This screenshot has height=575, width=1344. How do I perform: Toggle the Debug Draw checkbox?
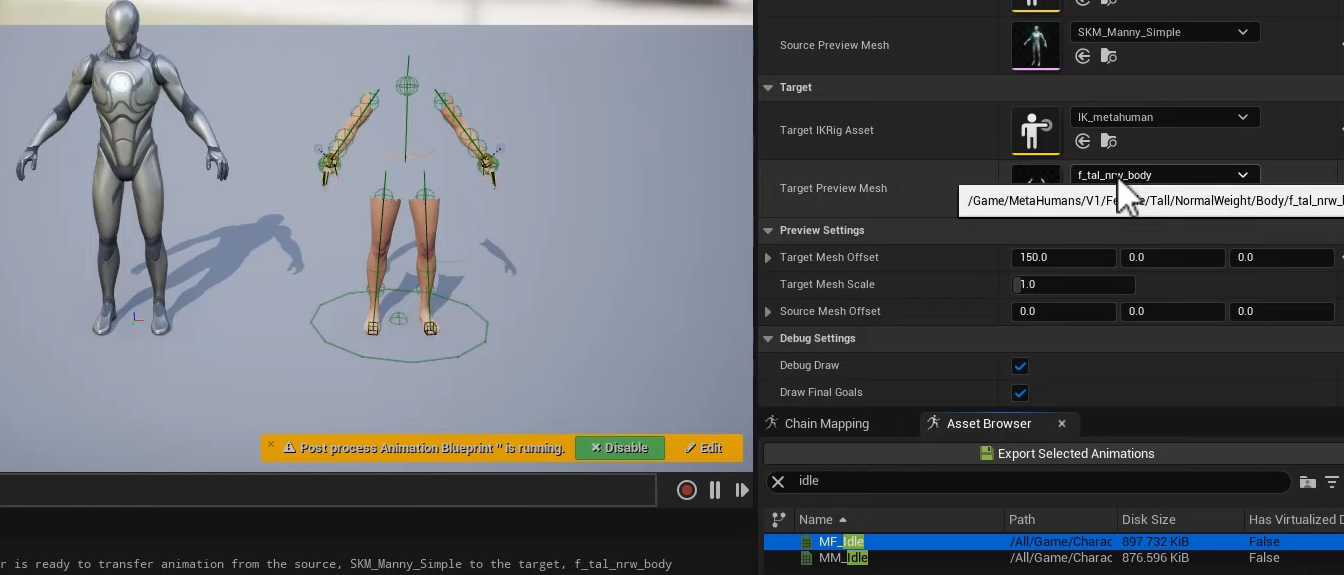click(x=1020, y=366)
